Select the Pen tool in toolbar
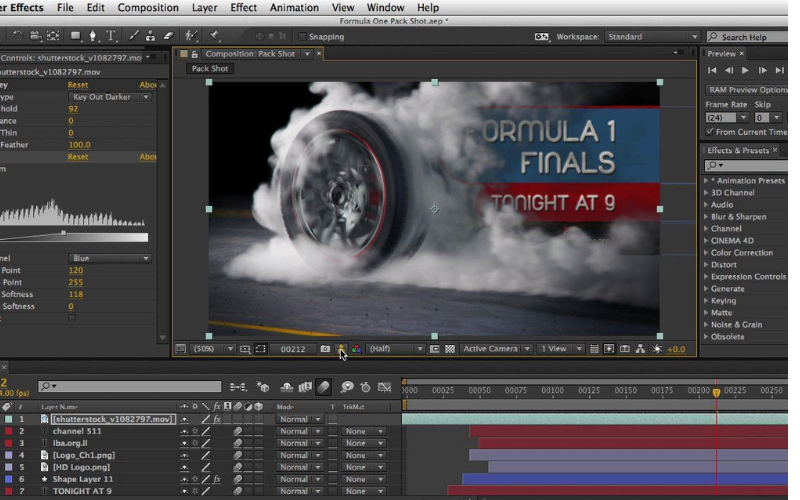 pyautogui.click(x=95, y=37)
